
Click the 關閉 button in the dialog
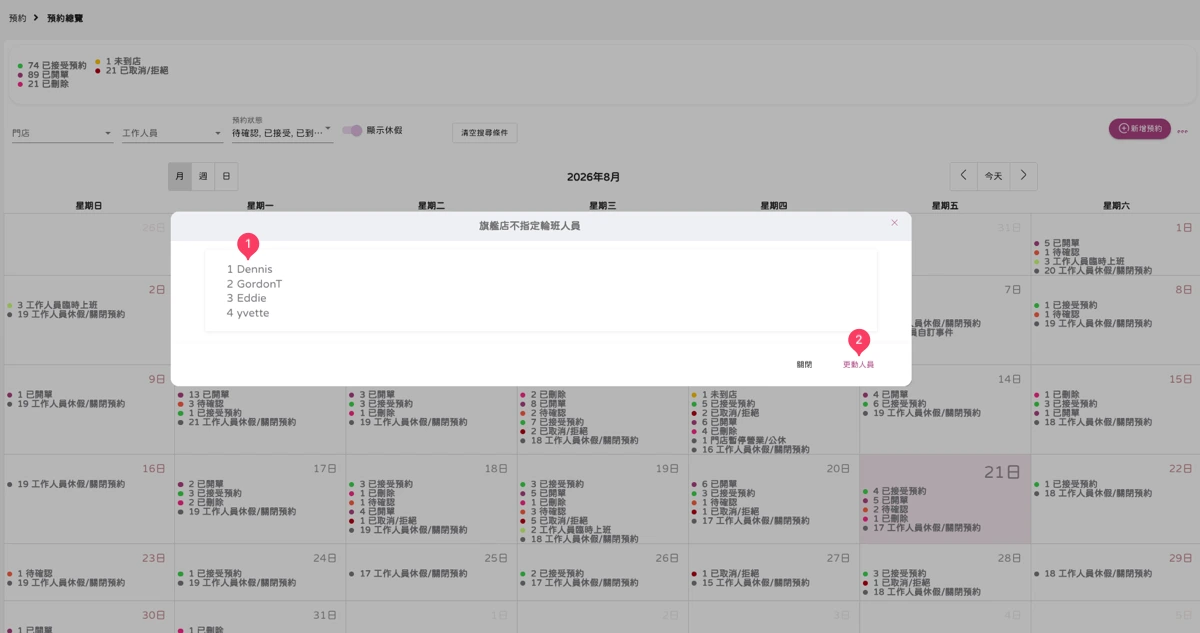point(804,365)
